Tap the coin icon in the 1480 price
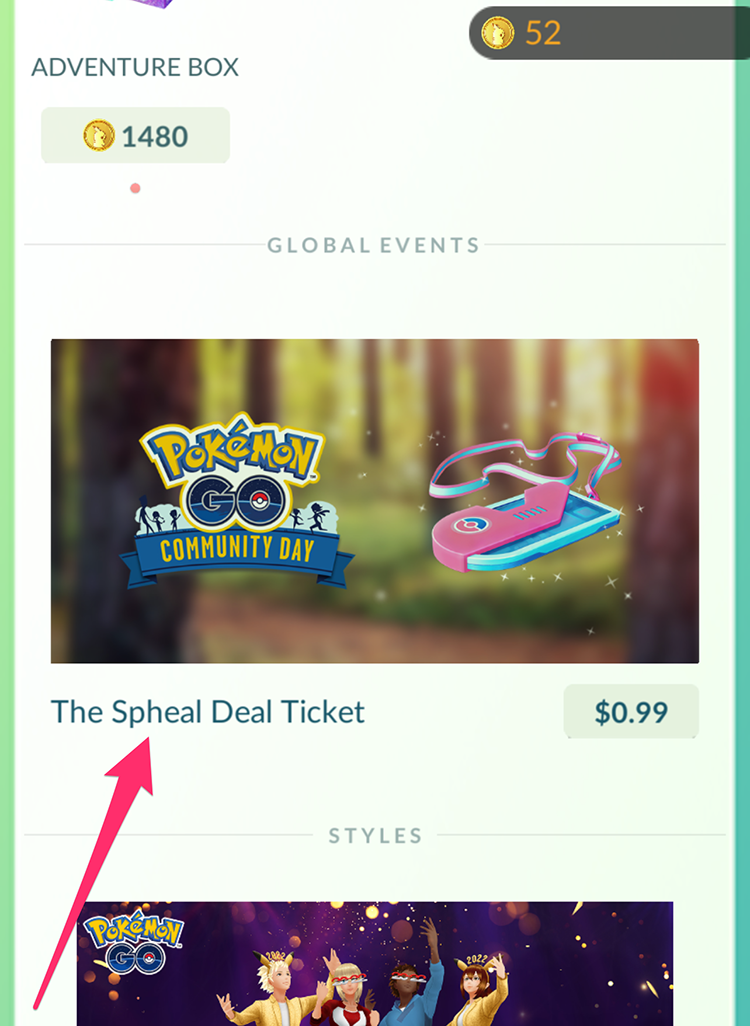Image resolution: width=750 pixels, height=1026 pixels. point(99,135)
